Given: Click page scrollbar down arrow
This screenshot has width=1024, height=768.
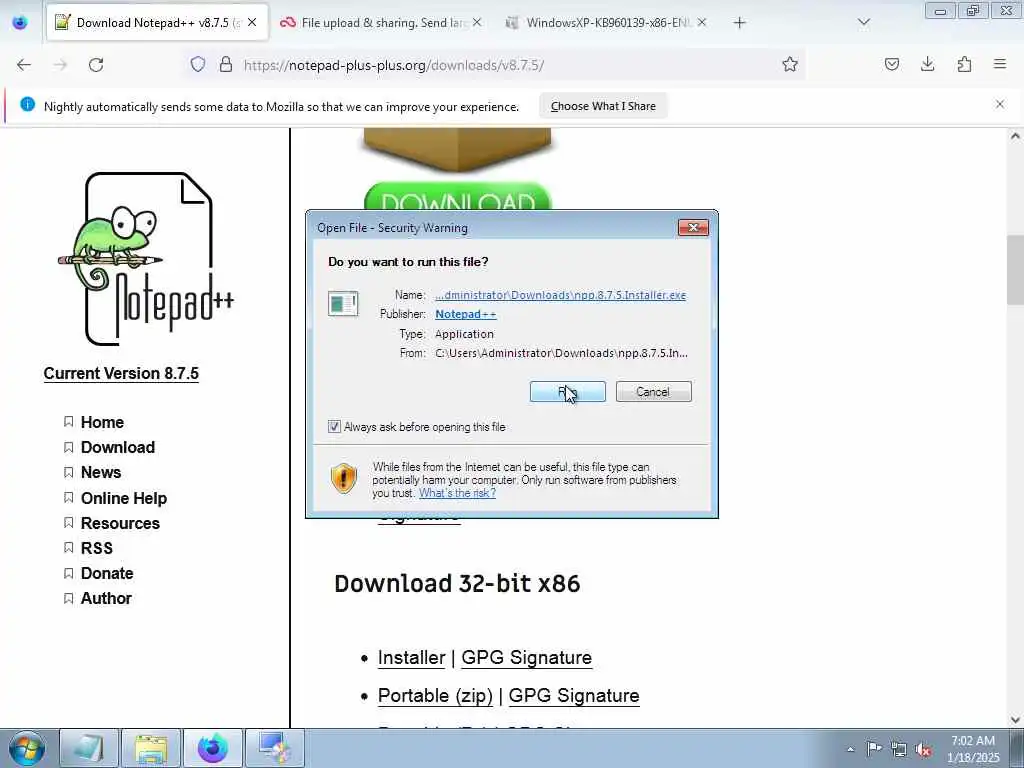Looking at the screenshot, I should click(1015, 720).
